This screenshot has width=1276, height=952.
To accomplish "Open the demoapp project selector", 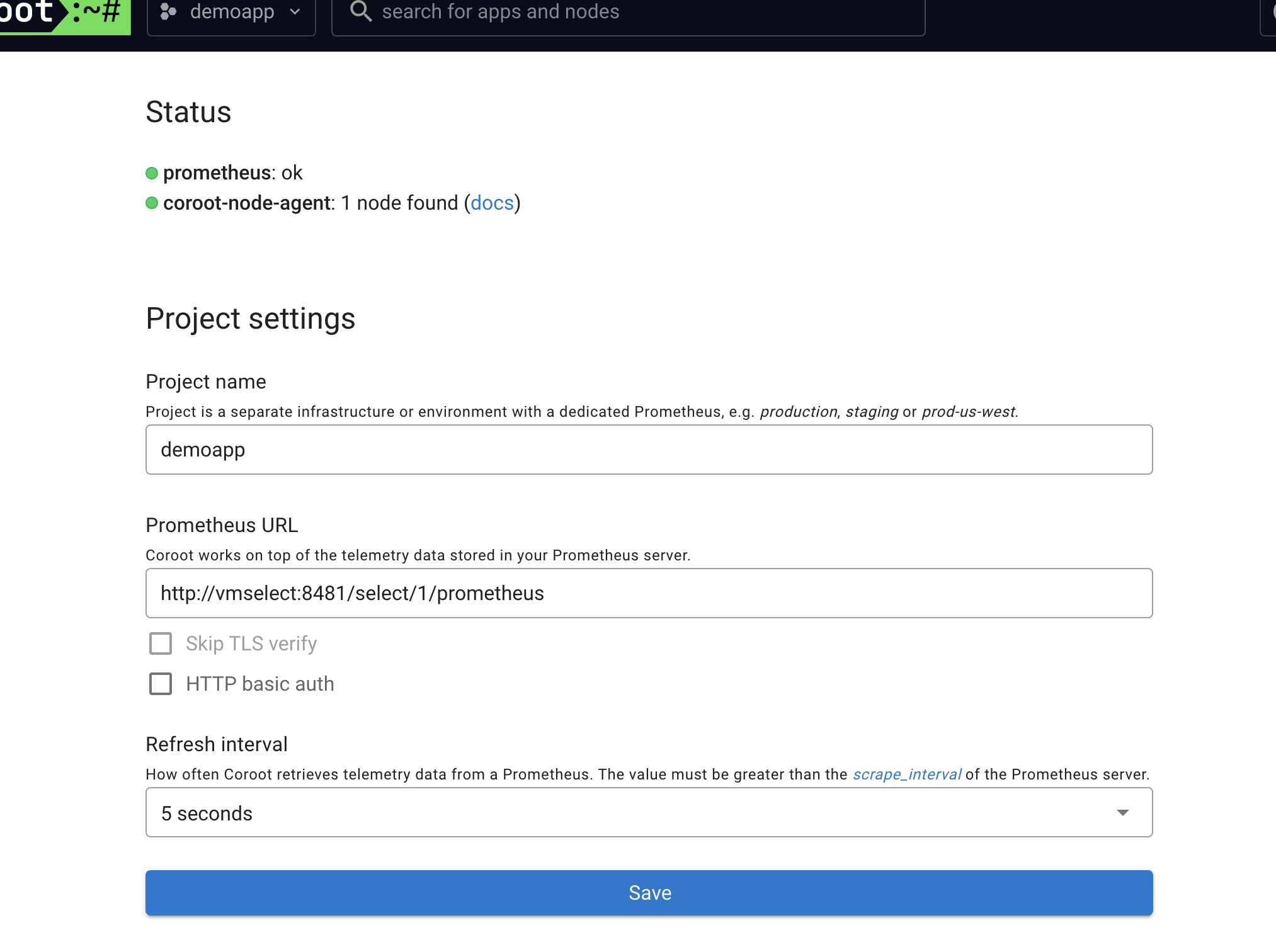I will [x=231, y=14].
